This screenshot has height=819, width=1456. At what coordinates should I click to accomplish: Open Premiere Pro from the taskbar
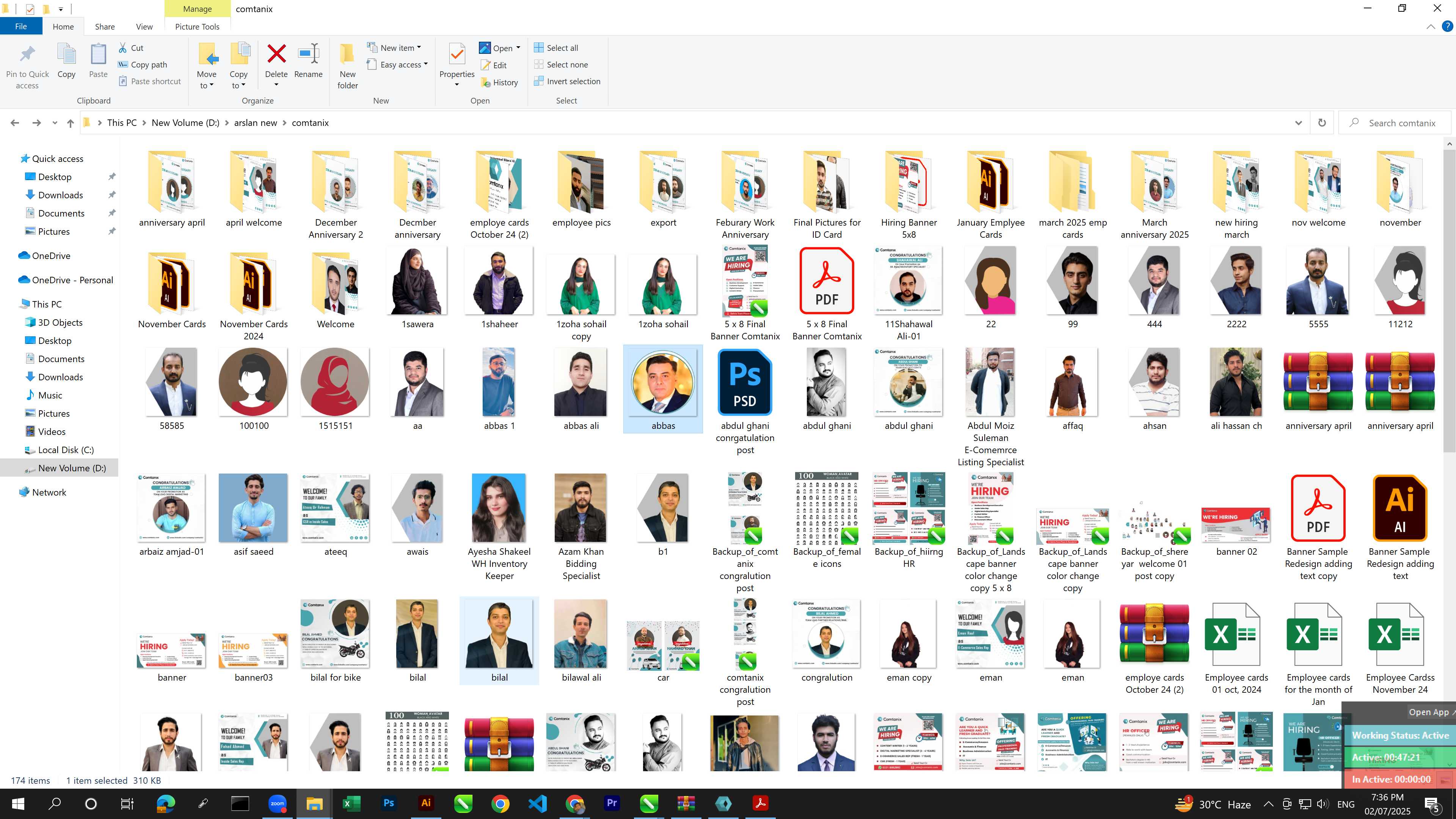click(x=612, y=803)
